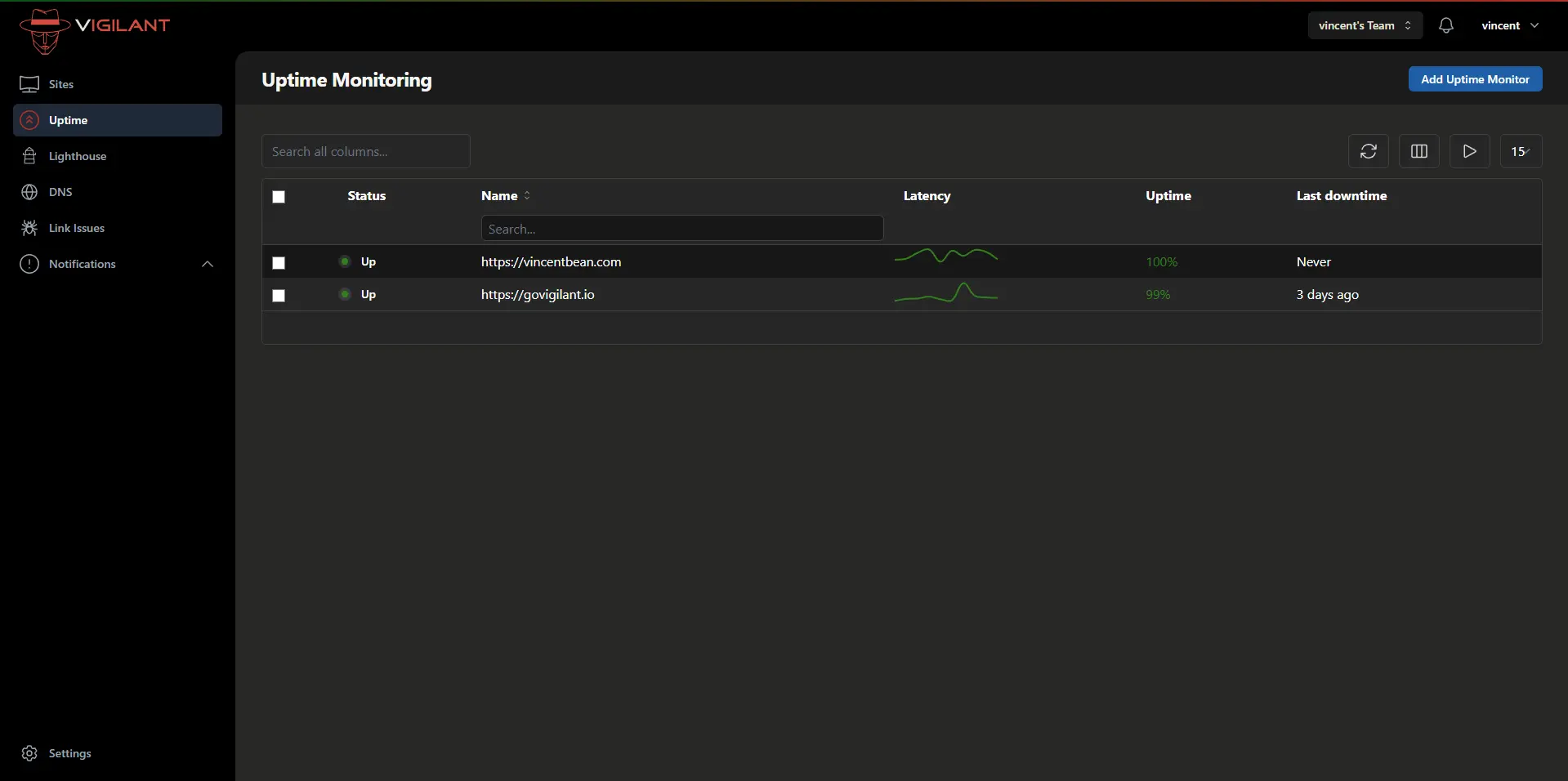The image size is (1568, 781).
Task: Click the Vigilant logo
Action: click(94, 30)
